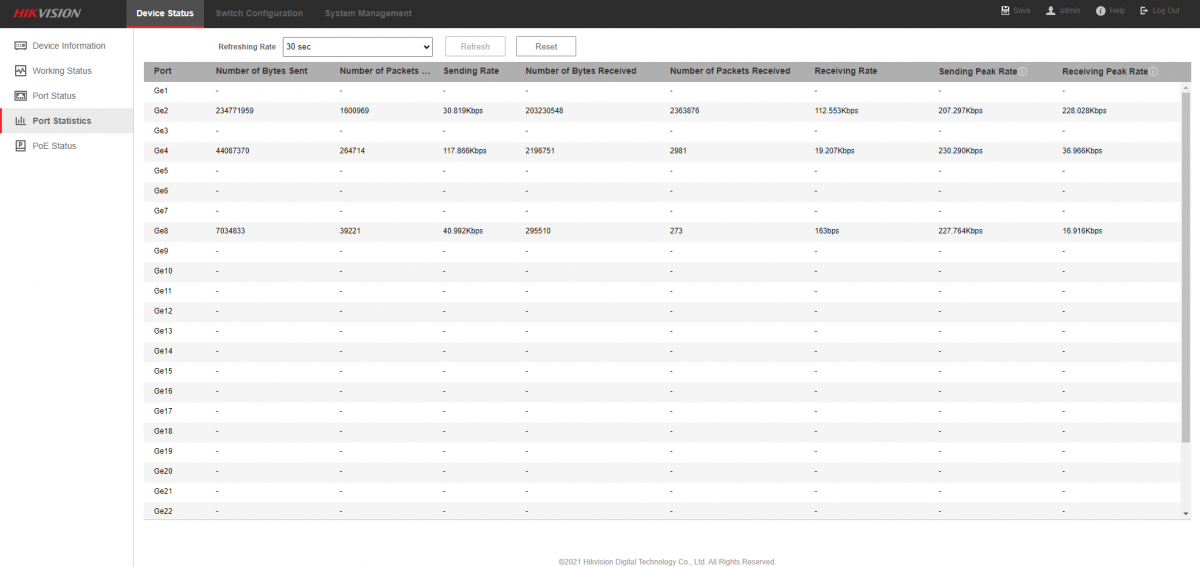Screen dimensions: 1200x567
Task: Click the Save disk icon in header
Action: [x=1005, y=10]
